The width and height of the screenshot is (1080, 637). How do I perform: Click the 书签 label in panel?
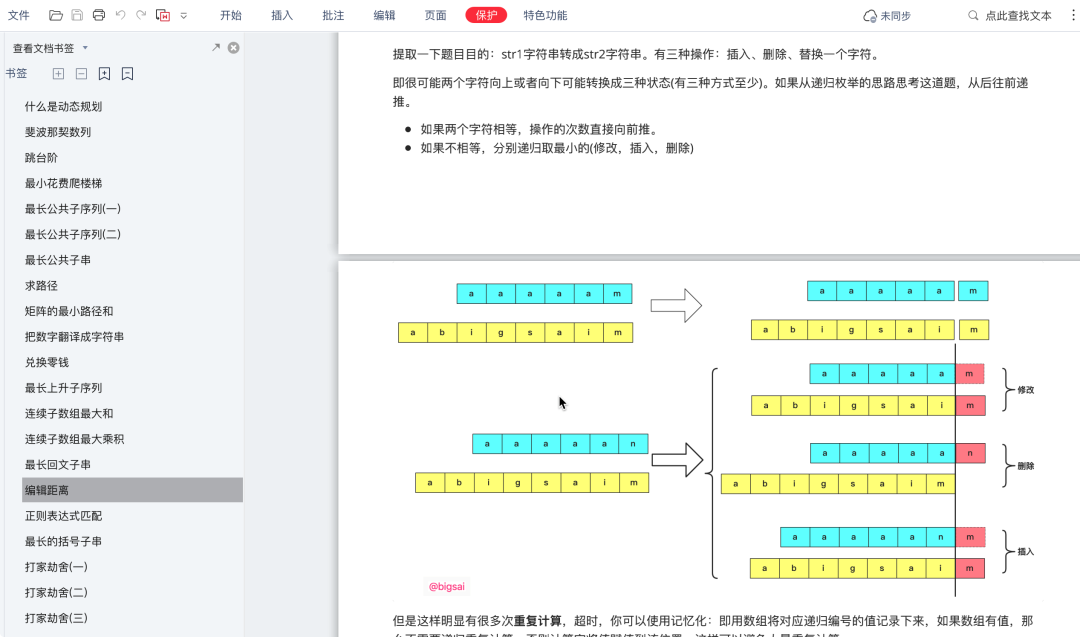(17, 74)
